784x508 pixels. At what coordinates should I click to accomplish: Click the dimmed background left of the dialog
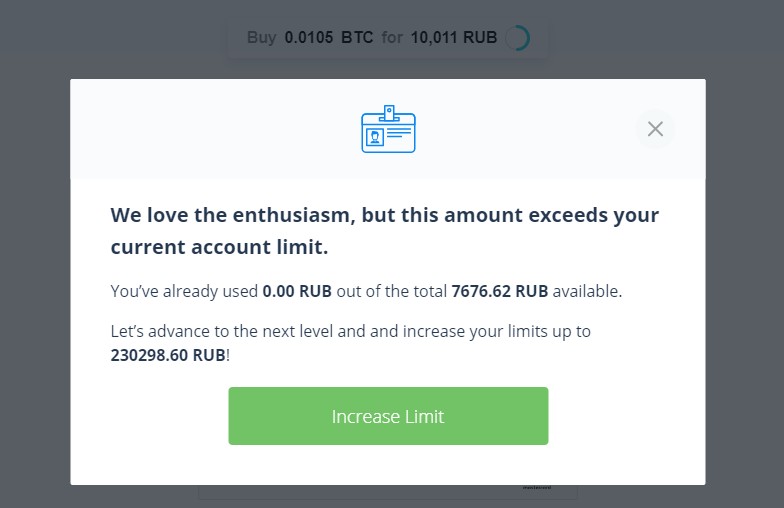tap(35, 280)
